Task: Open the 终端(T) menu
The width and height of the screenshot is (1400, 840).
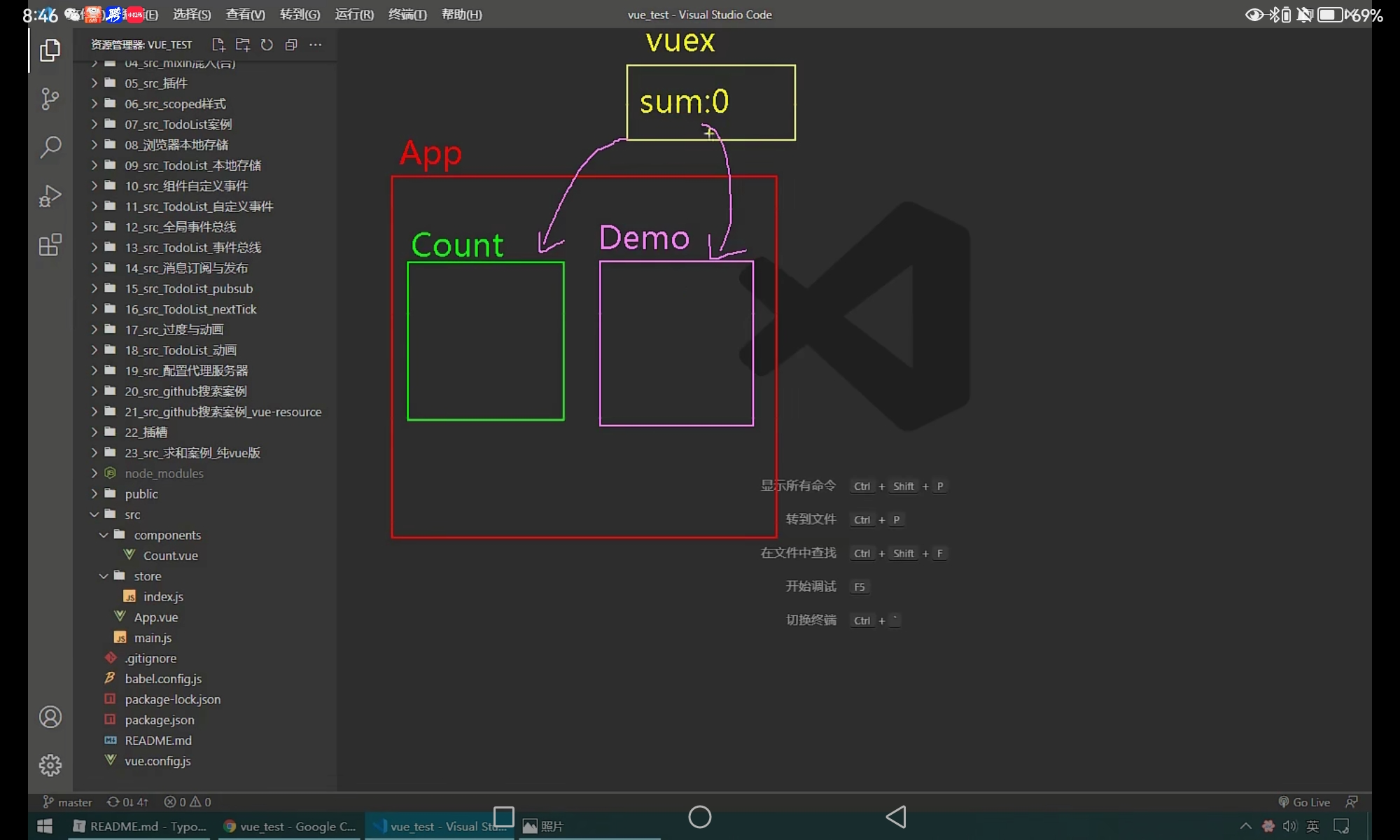Action: (407, 15)
